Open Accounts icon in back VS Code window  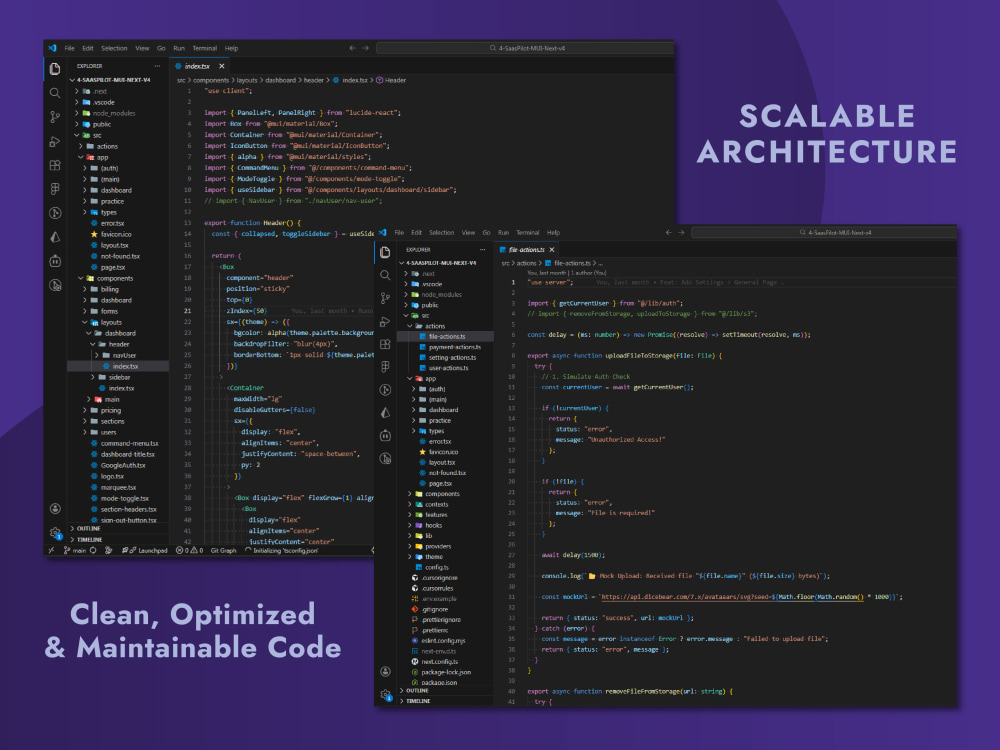55,508
